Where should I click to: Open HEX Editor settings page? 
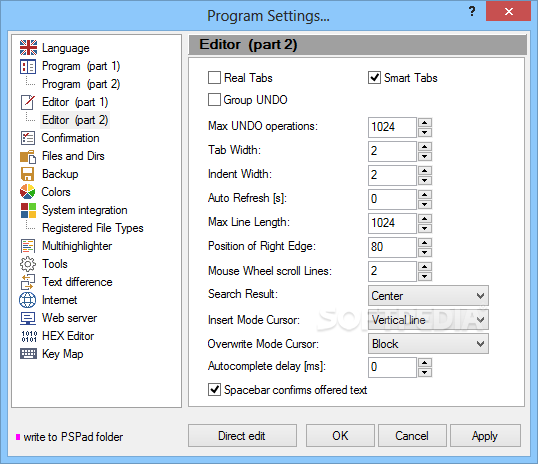pyautogui.click(x=68, y=336)
